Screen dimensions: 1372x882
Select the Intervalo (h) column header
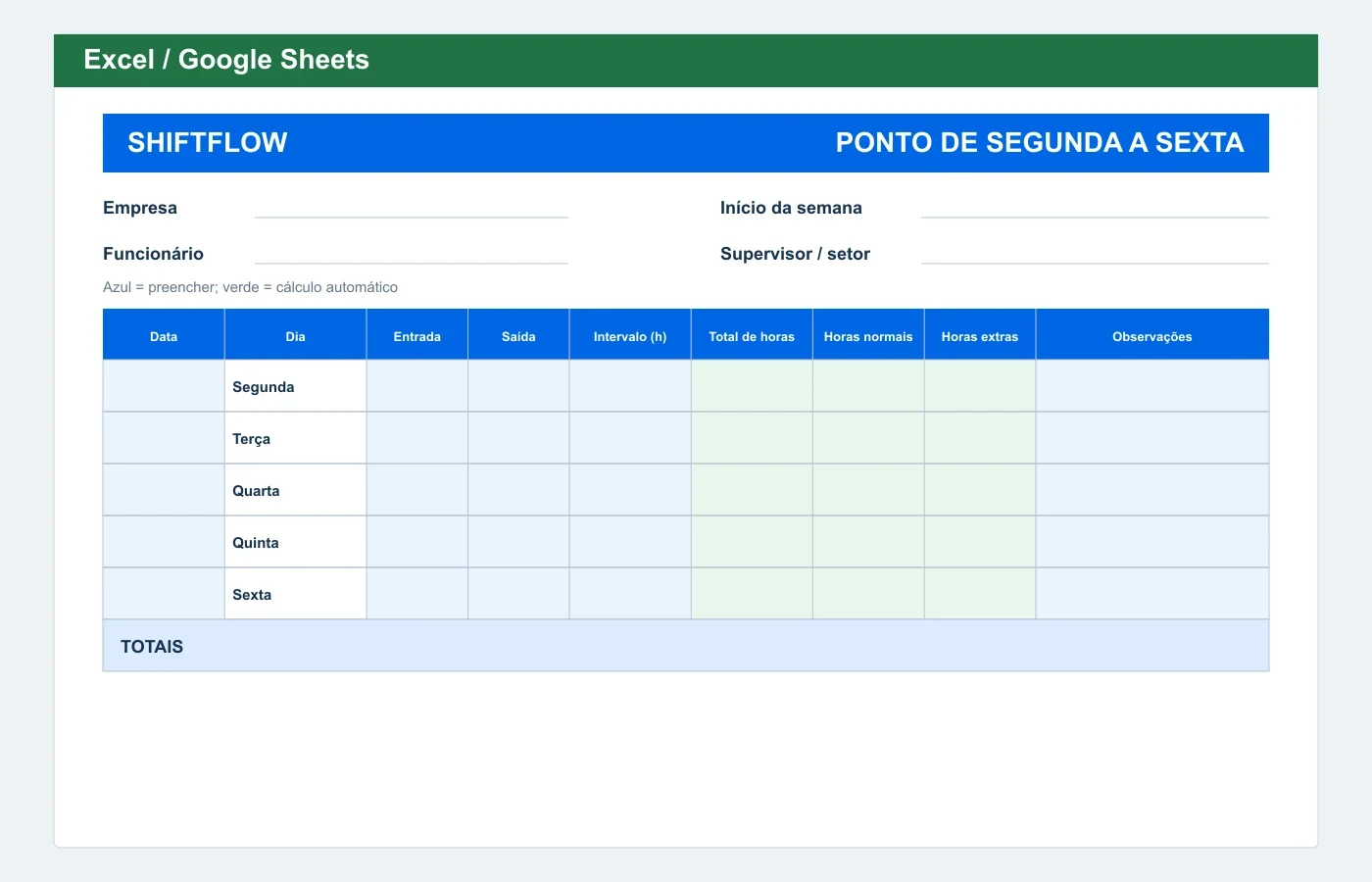(630, 336)
